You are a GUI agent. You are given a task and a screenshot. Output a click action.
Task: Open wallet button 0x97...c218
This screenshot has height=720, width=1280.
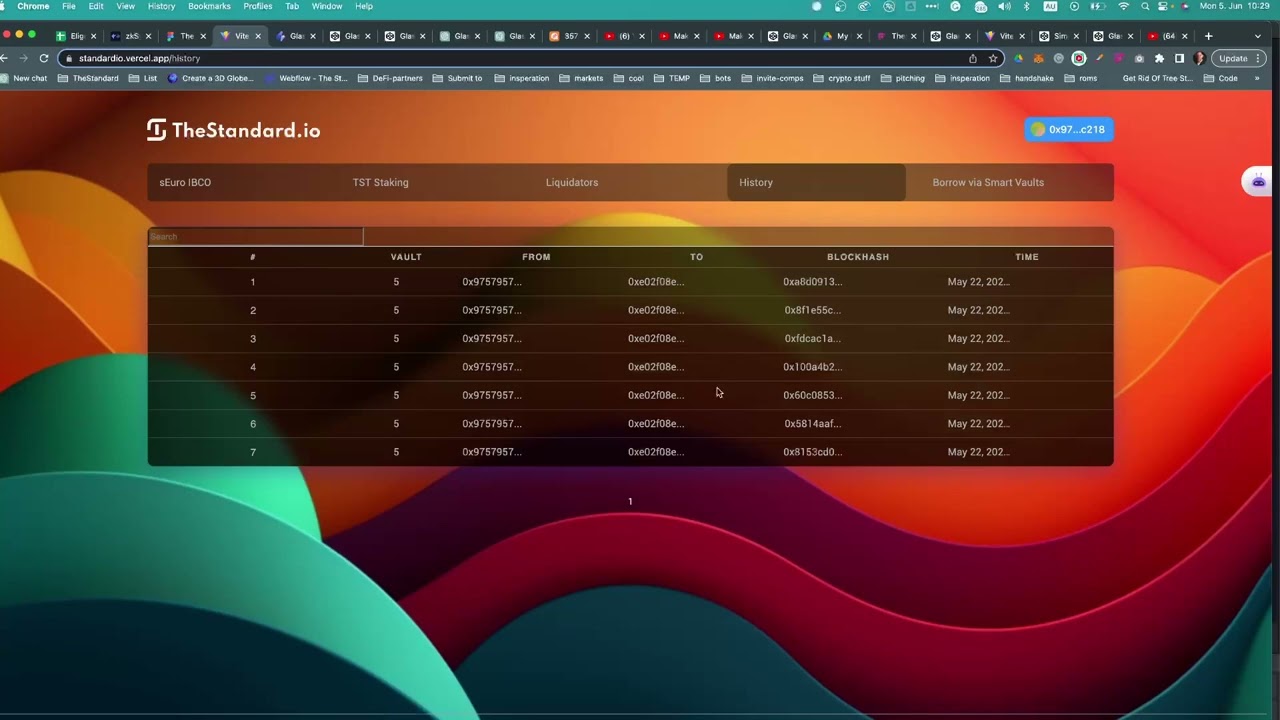(1068, 129)
